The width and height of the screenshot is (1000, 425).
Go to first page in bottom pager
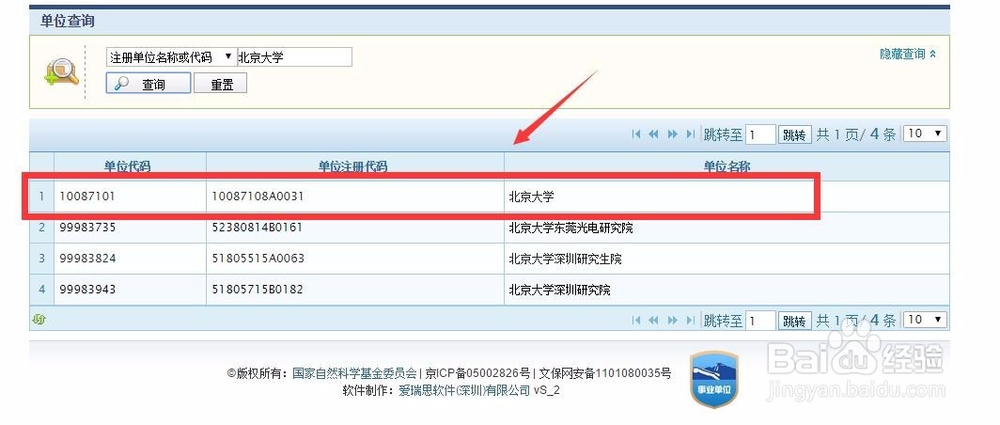pyautogui.click(x=635, y=320)
